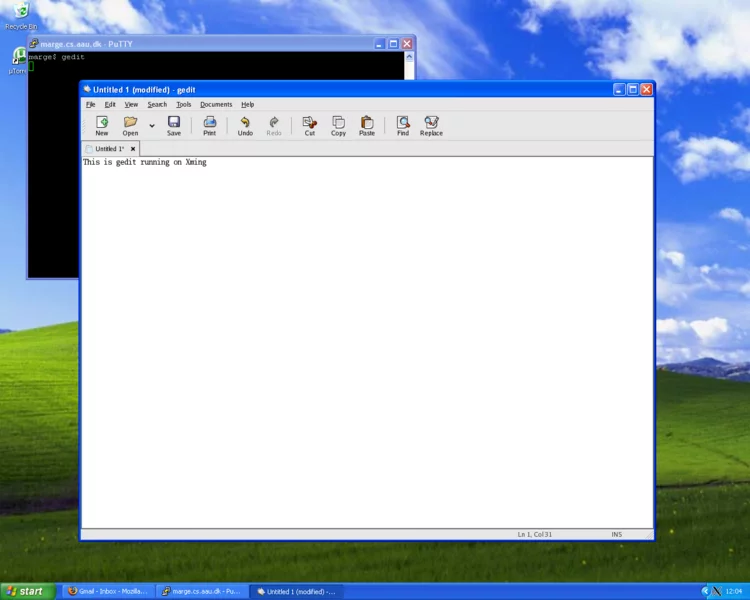The height and width of the screenshot is (600, 750).
Task: Select Untitled 1 gedit taskbar button
Action: [296, 591]
